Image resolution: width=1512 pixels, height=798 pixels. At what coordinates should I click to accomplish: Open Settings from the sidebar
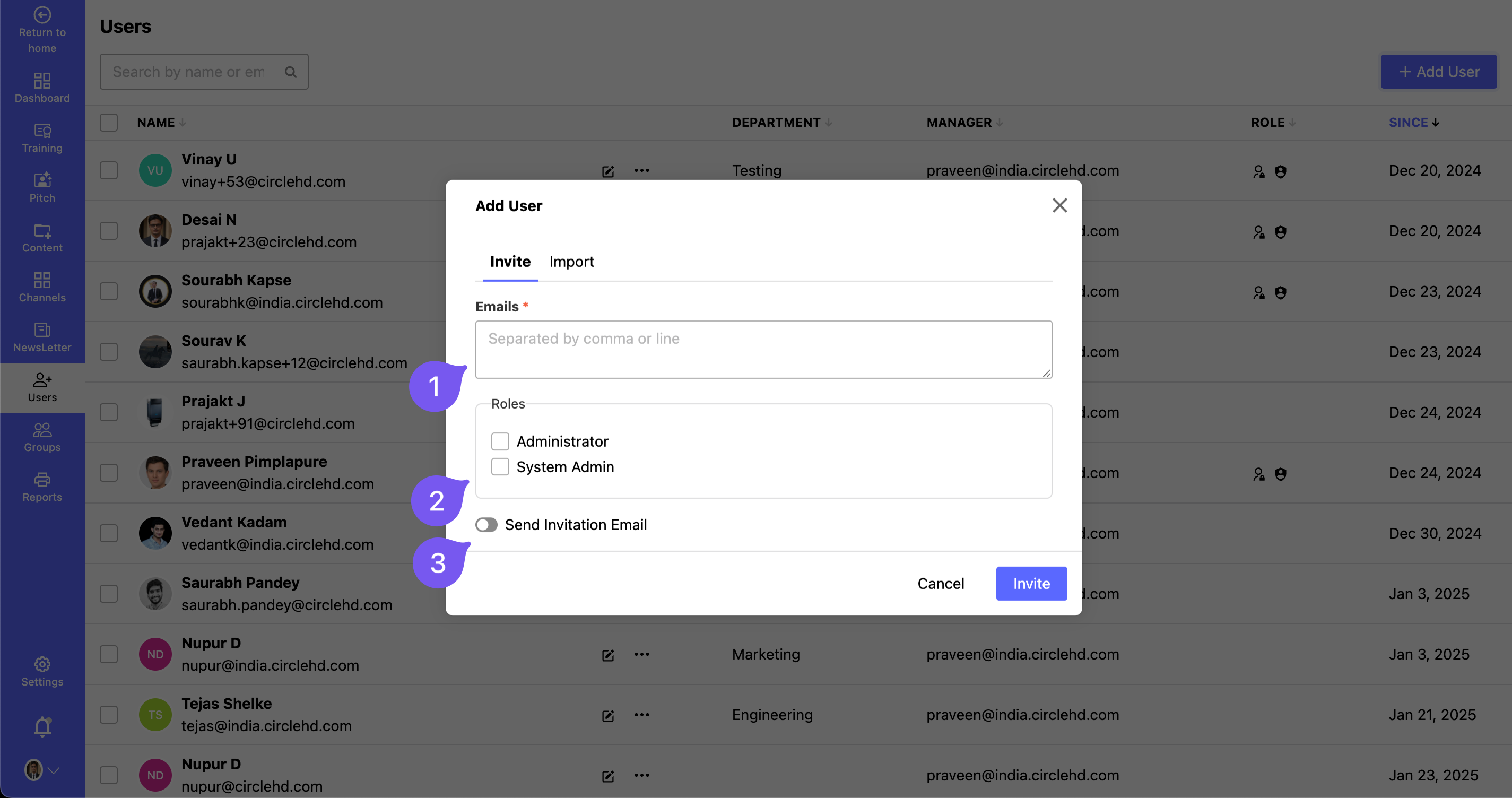pos(42,672)
